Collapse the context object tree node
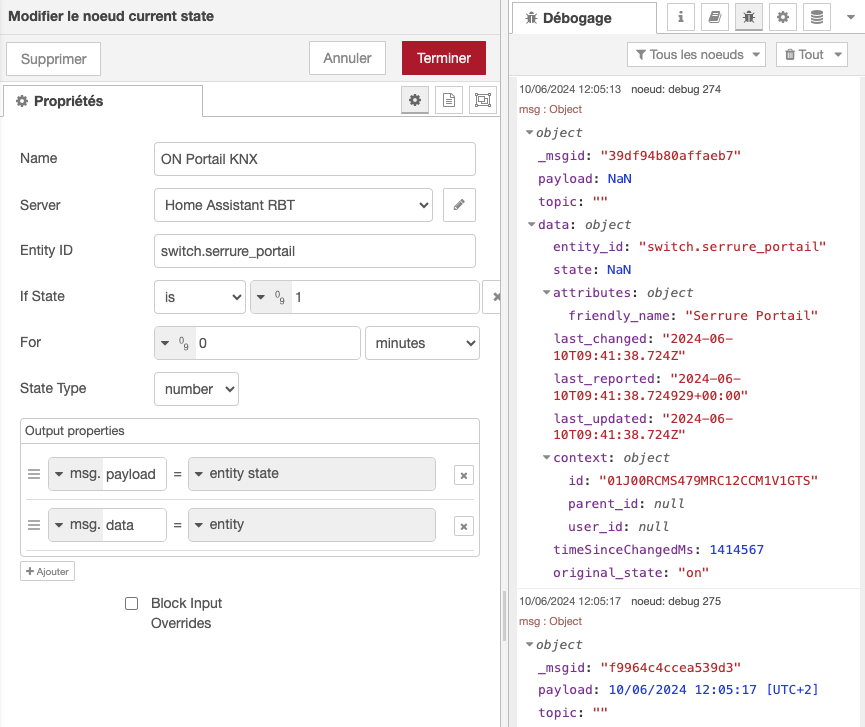 click(547, 457)
